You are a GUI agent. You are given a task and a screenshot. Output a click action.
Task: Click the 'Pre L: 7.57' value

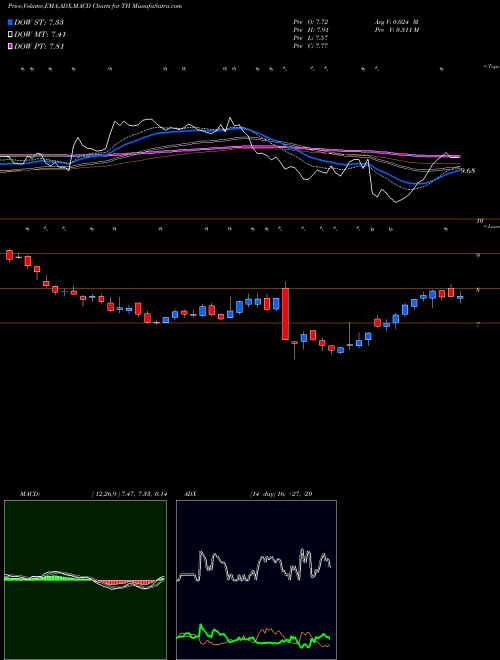coord(311,38)
